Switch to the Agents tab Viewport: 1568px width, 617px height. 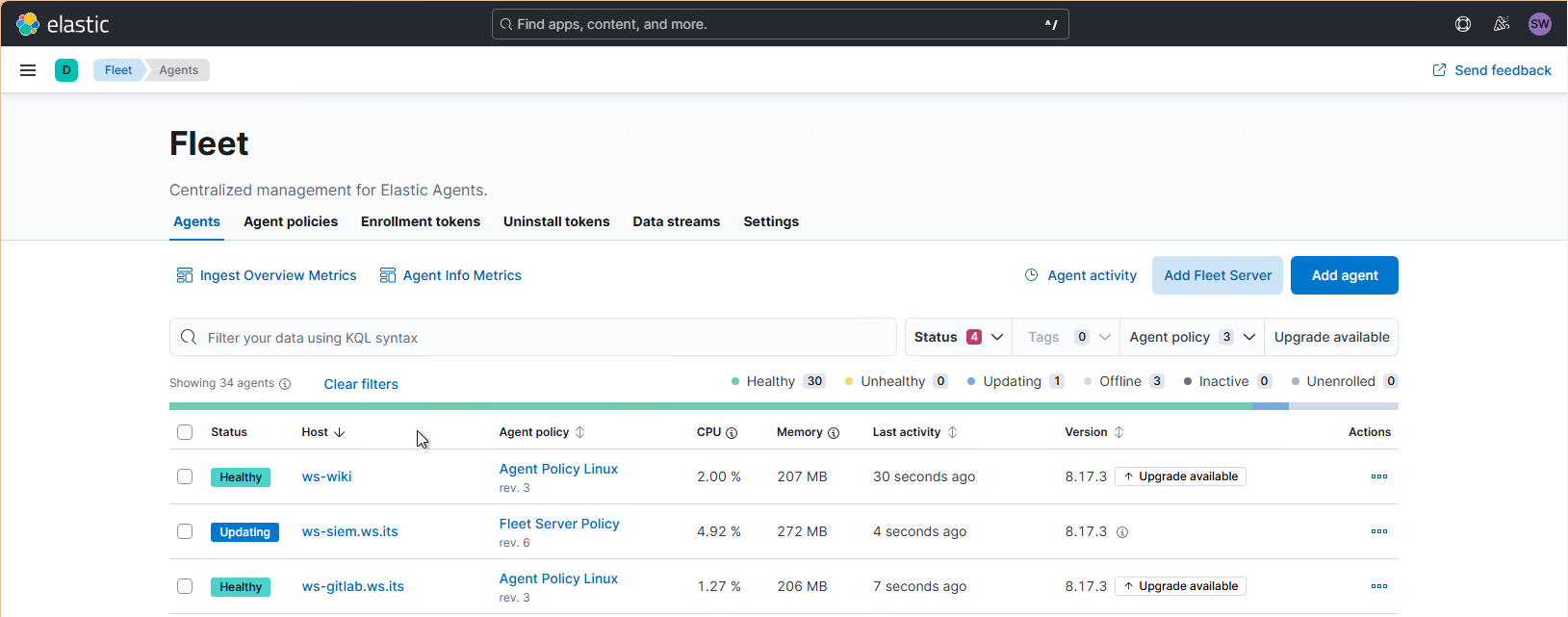click(x=196, y=221)
